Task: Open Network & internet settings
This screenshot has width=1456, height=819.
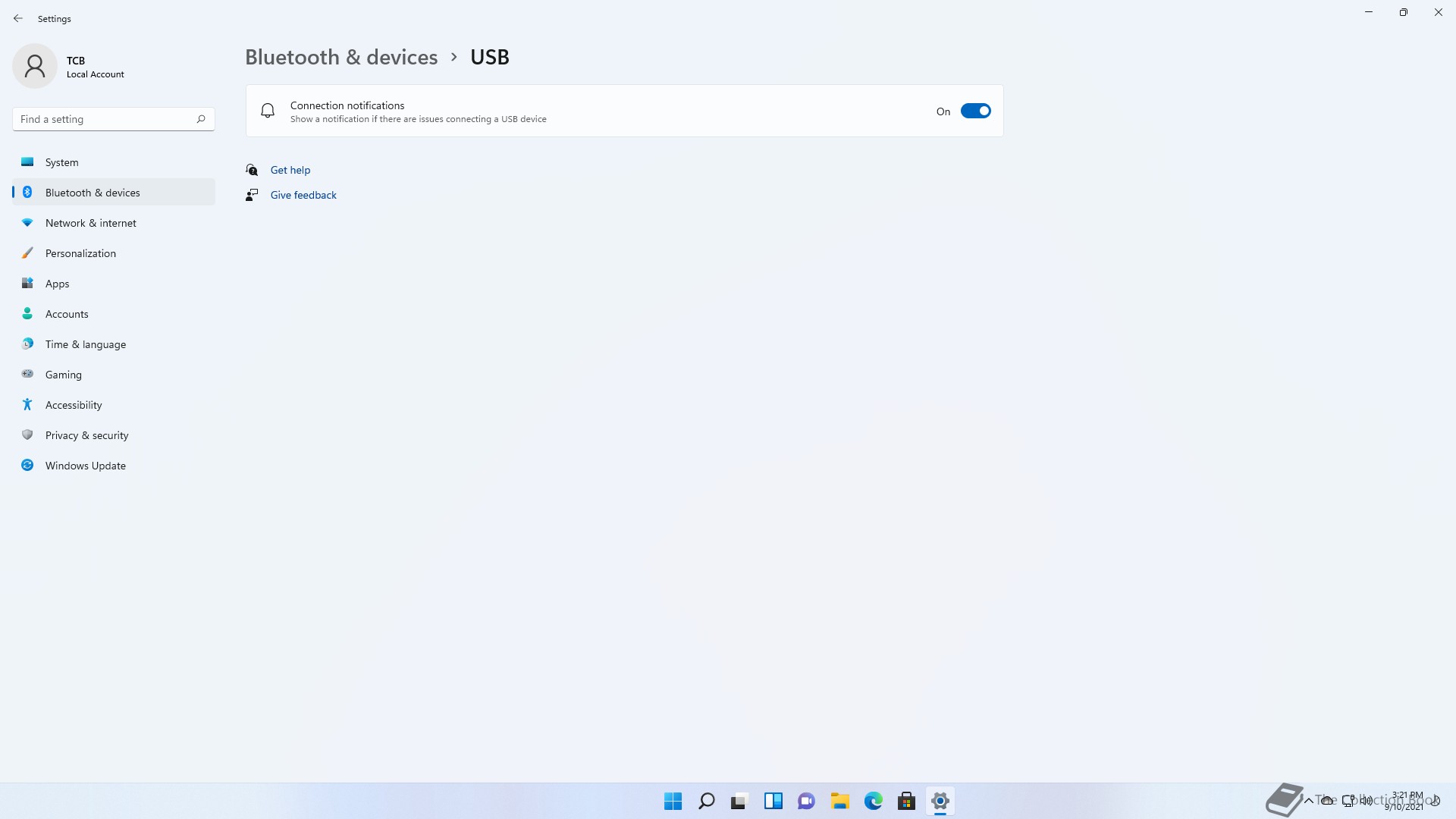Action: [114, 223]
